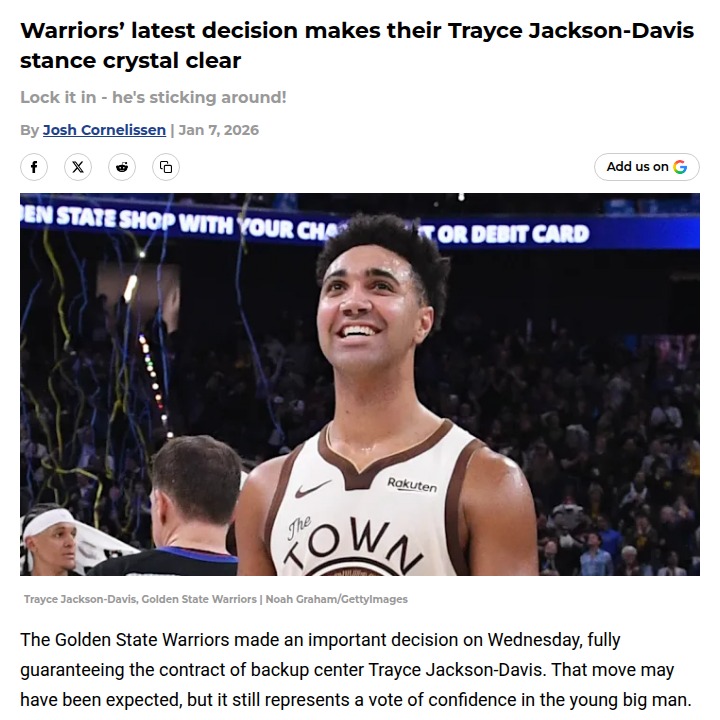720x720 pixels.
Task: Click the Add us on Google button
Action: point(647,167)
